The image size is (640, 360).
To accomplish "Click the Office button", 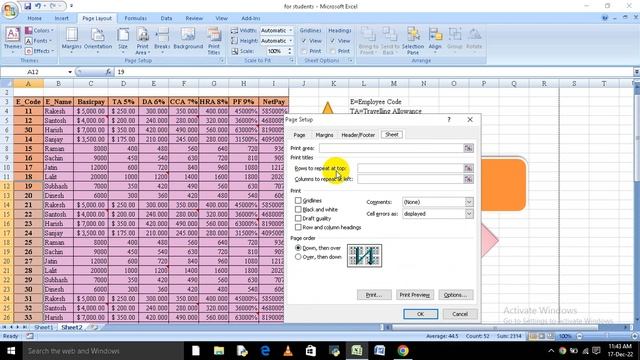I will [10, 10].
